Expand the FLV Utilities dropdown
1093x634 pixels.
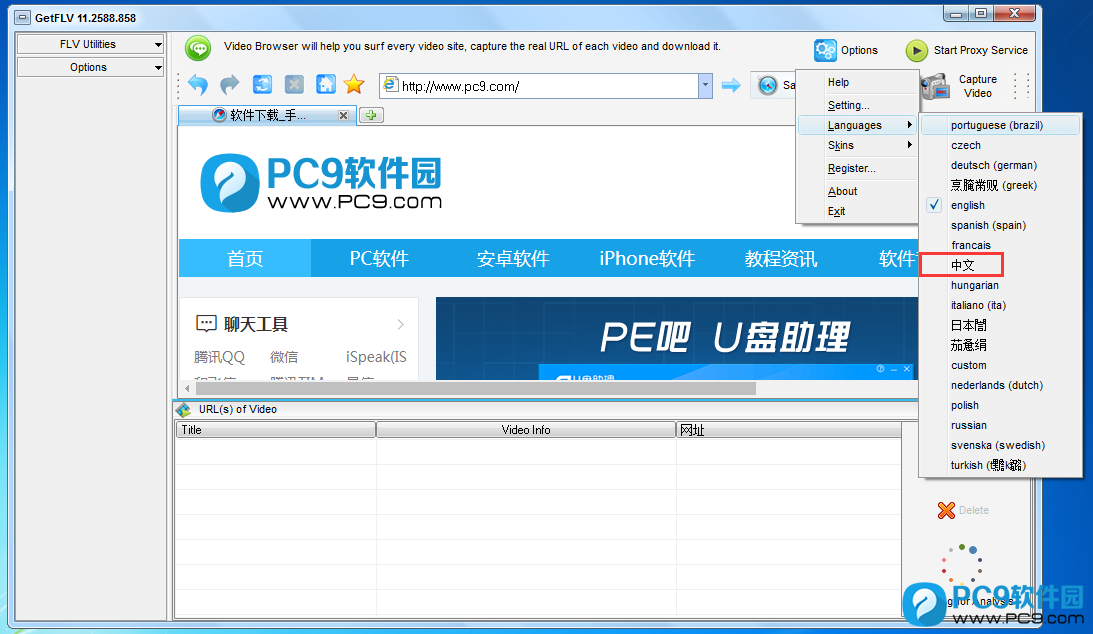tap(158, 45)
